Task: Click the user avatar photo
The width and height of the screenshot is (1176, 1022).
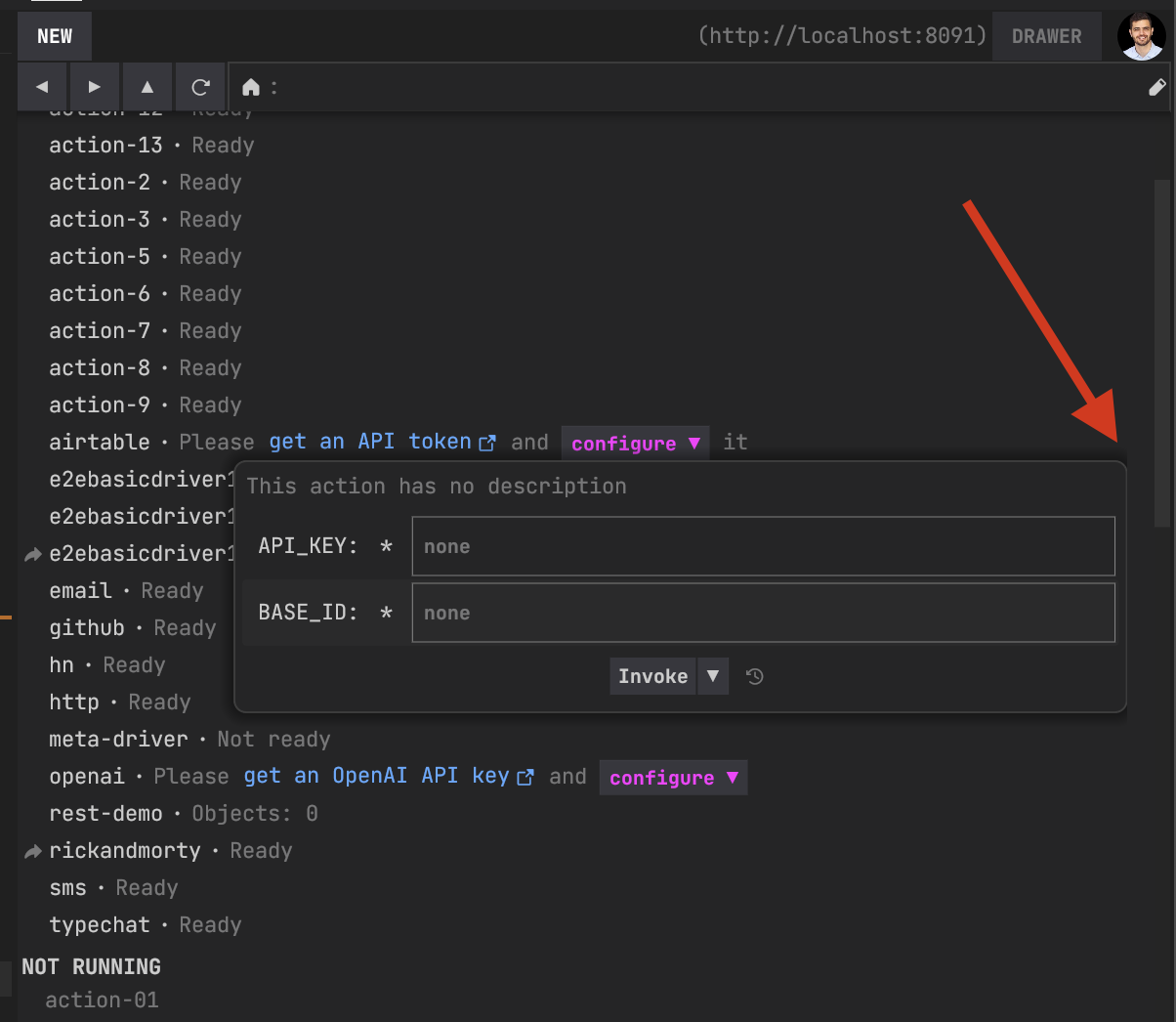Action: point(1141,36)
